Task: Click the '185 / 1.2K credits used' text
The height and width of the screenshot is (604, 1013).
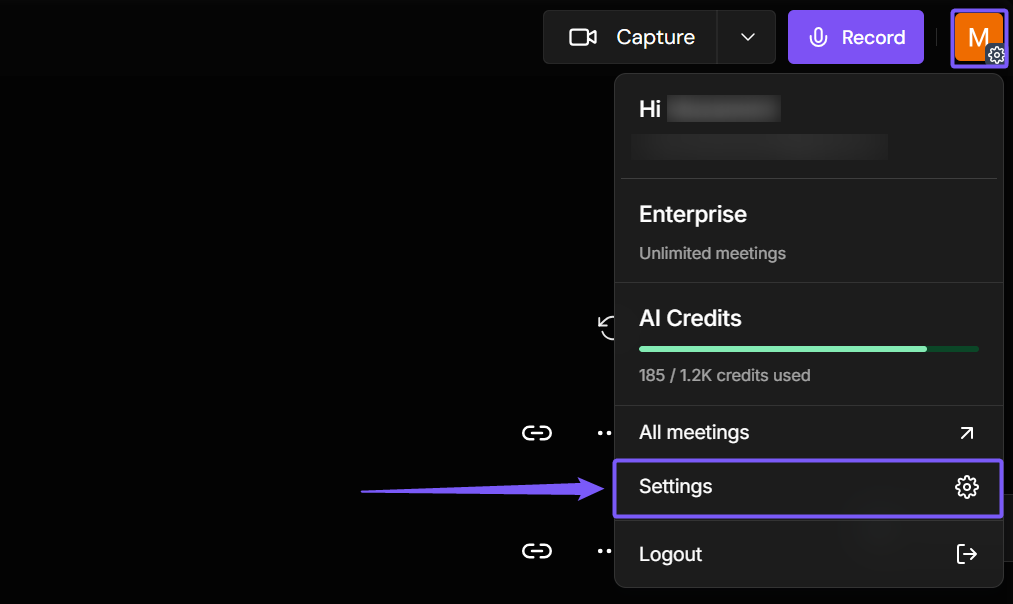Action: pos(724,376)
